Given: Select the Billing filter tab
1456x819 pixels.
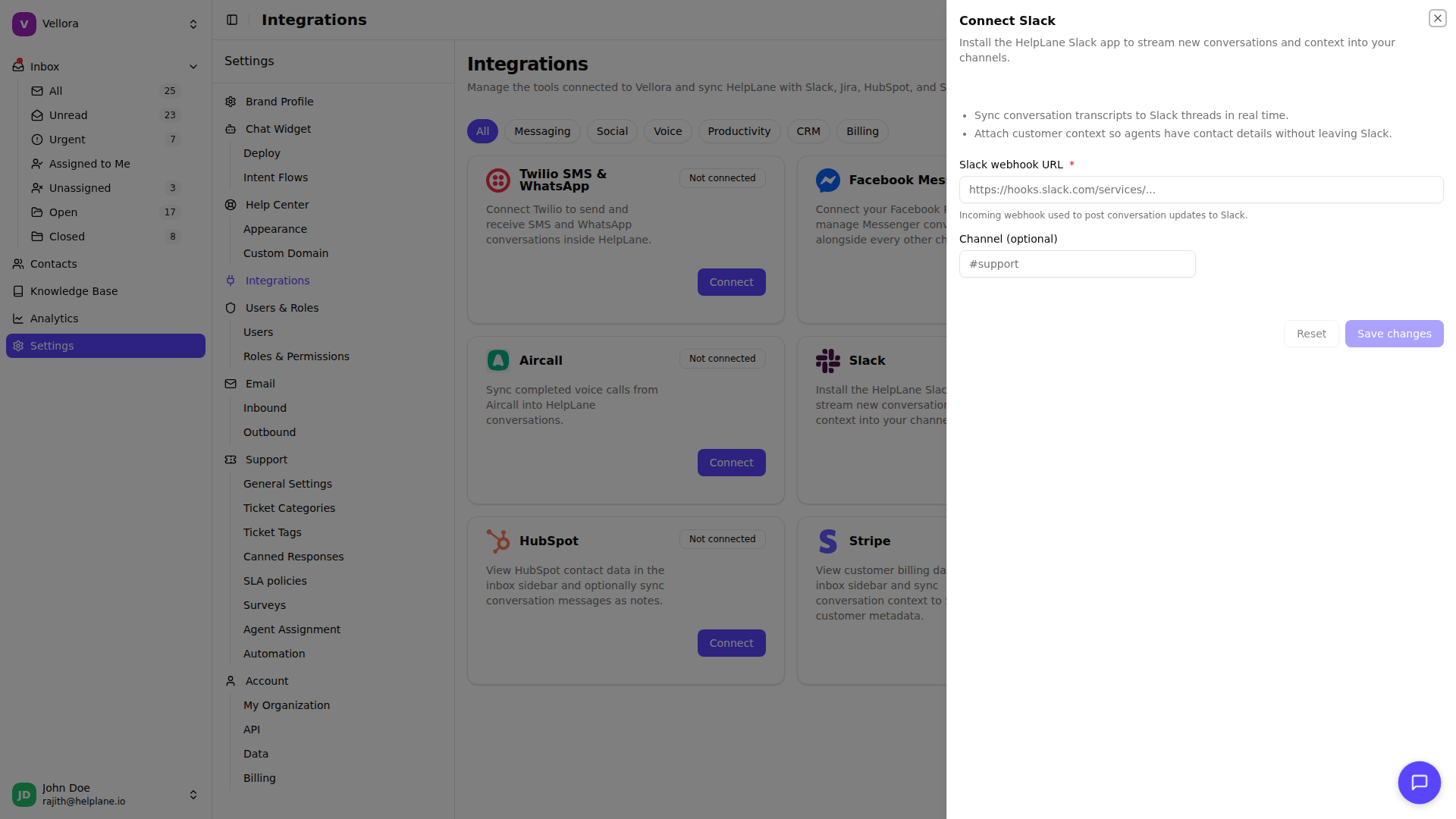Looking at the screenshot, I should coord(862,131).
